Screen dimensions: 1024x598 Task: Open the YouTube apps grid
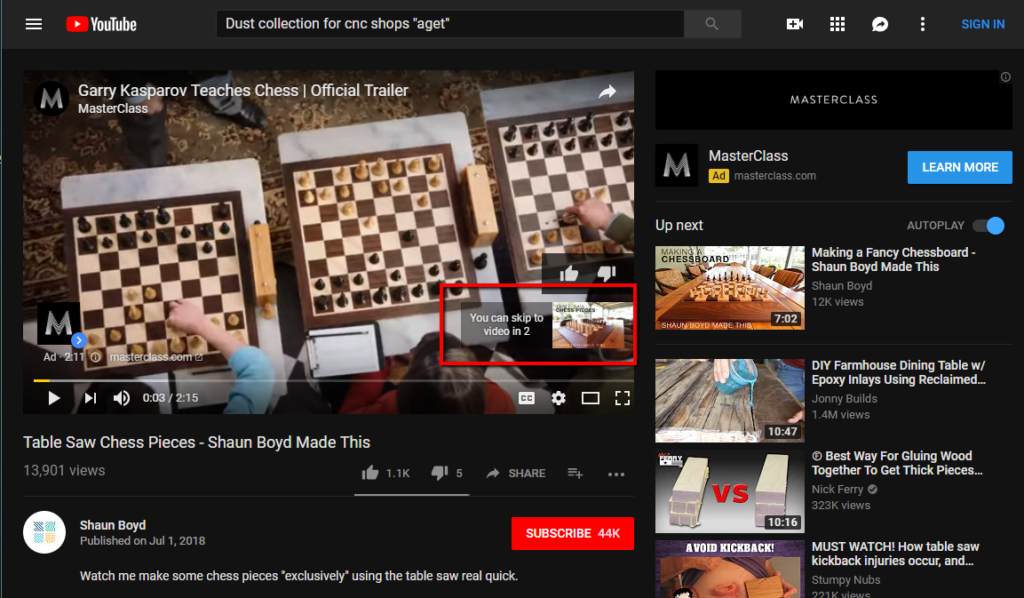[837, 24]
